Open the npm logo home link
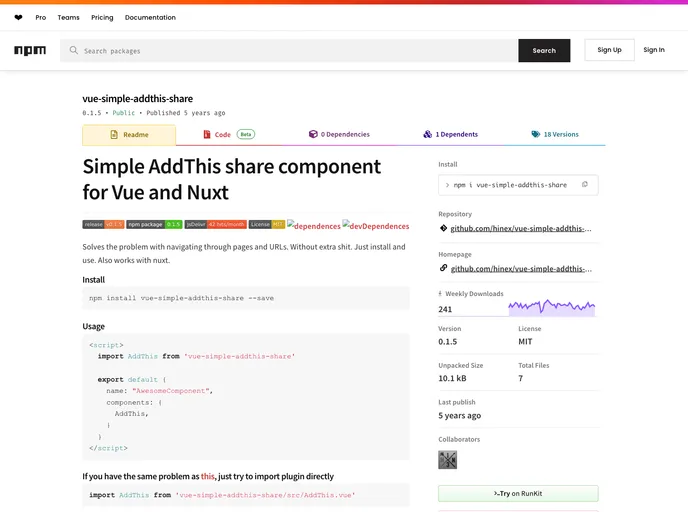Screen dimensions: 688x512 [30, 50]
